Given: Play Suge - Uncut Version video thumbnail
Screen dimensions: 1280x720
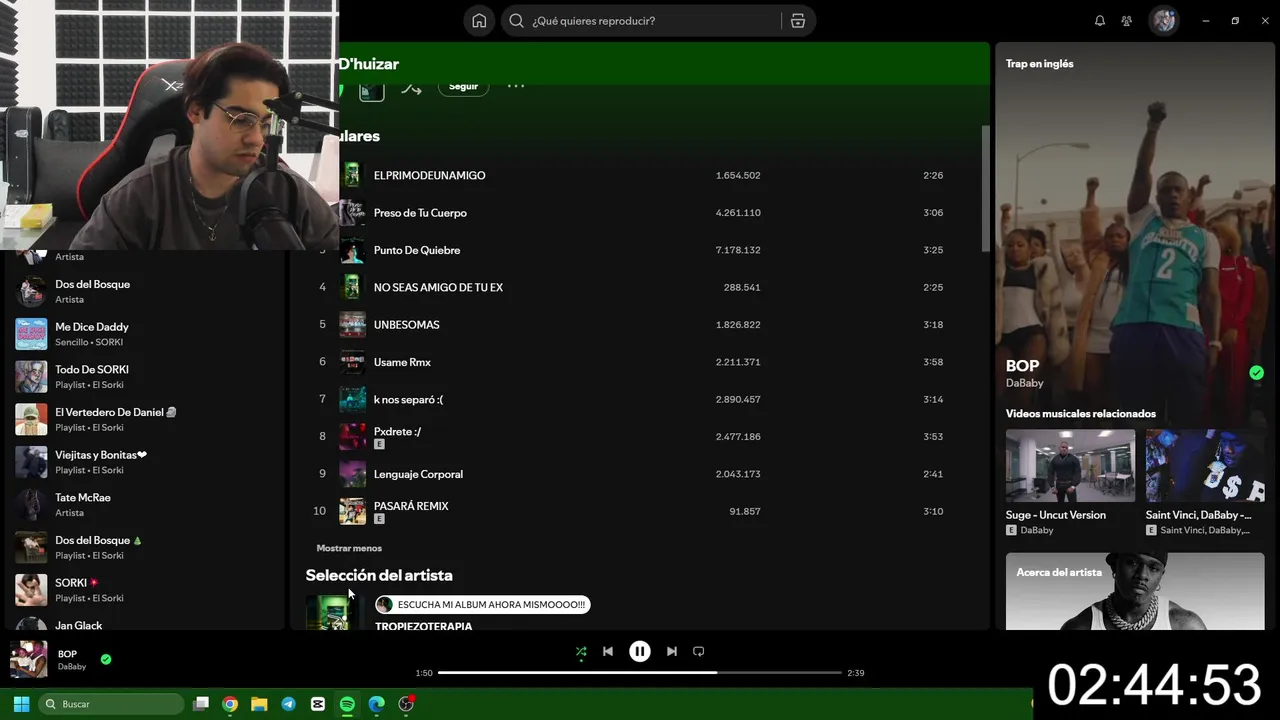Looking at the screenshot, I should (x=1070, y=466).
